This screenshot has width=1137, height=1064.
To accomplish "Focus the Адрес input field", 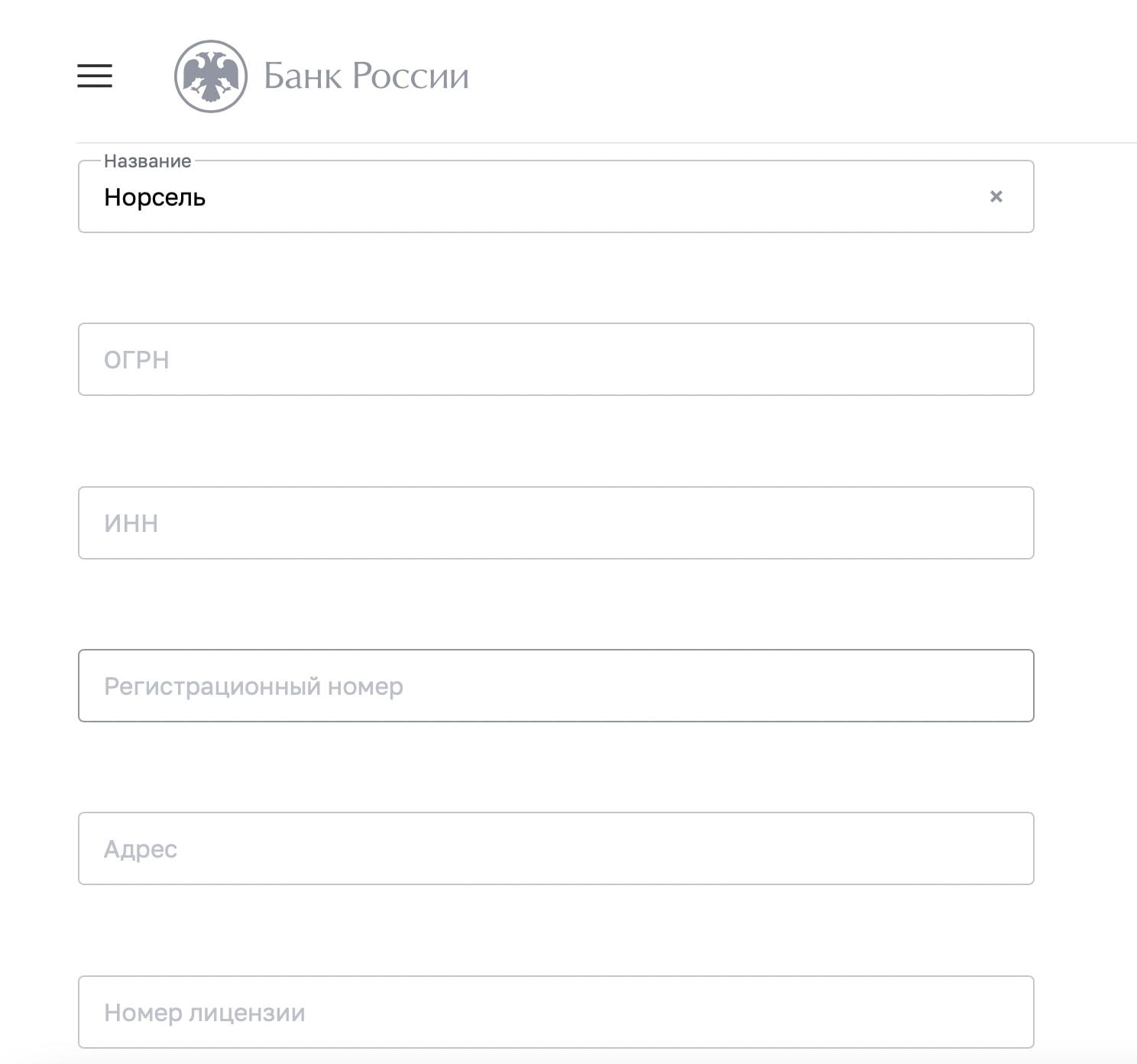I will tap(556, 848).
